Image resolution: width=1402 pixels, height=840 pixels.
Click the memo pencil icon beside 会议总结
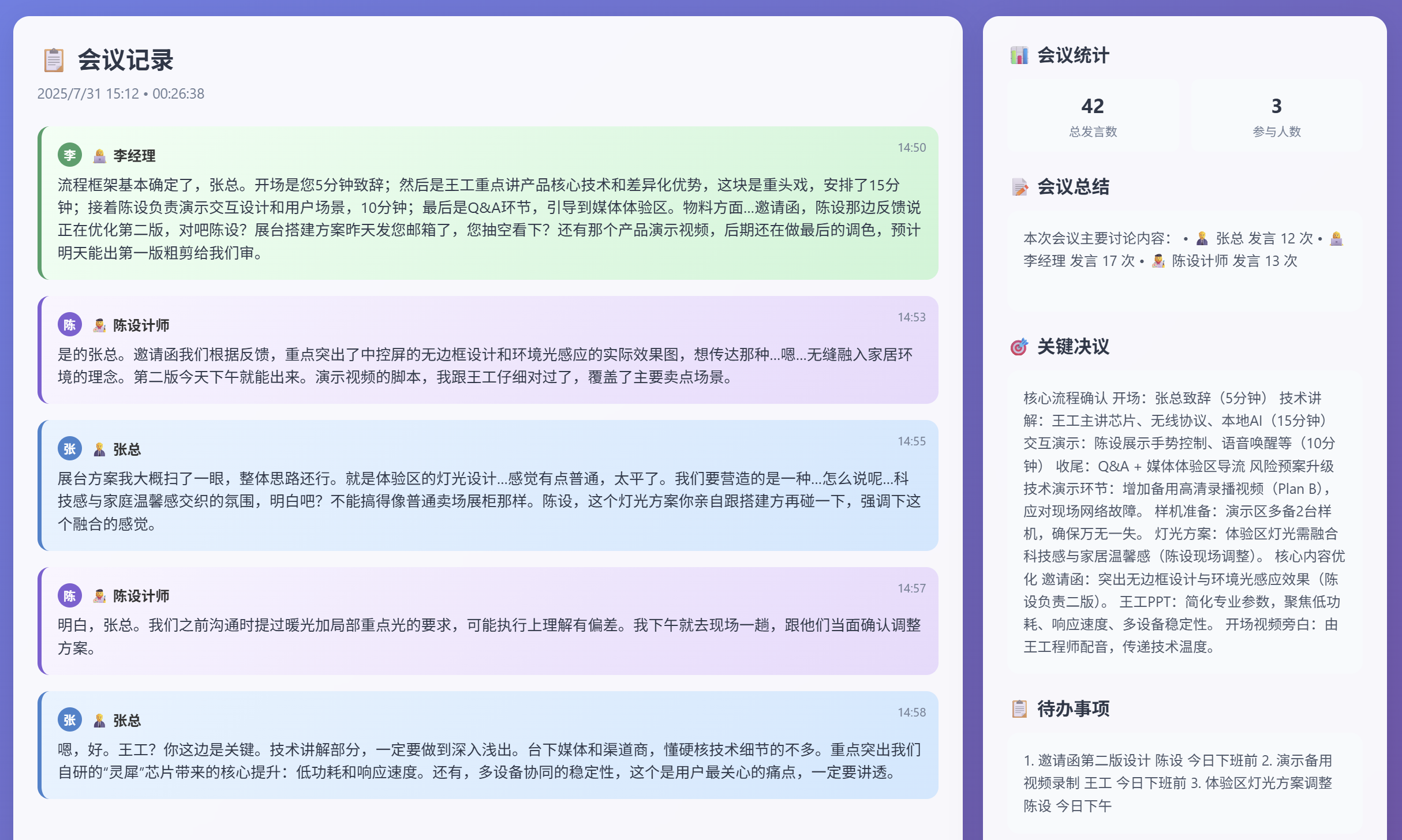click(1019, 187)
